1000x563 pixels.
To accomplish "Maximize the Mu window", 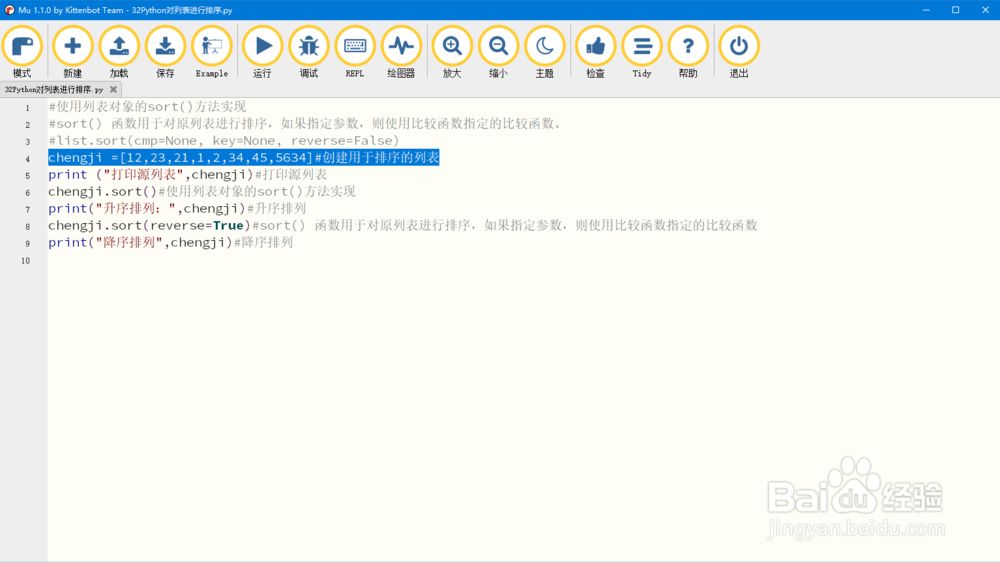I will coord(955,10).
